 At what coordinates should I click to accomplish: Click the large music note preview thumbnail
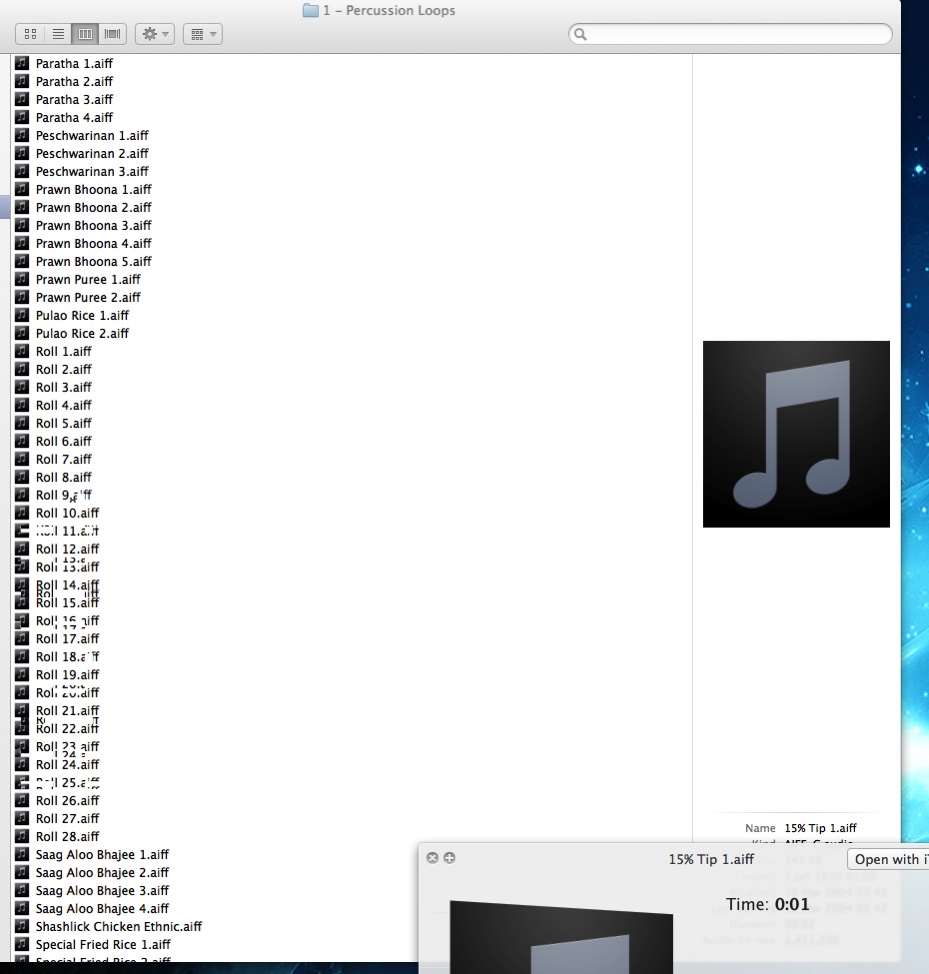click(x=796, y=434)
